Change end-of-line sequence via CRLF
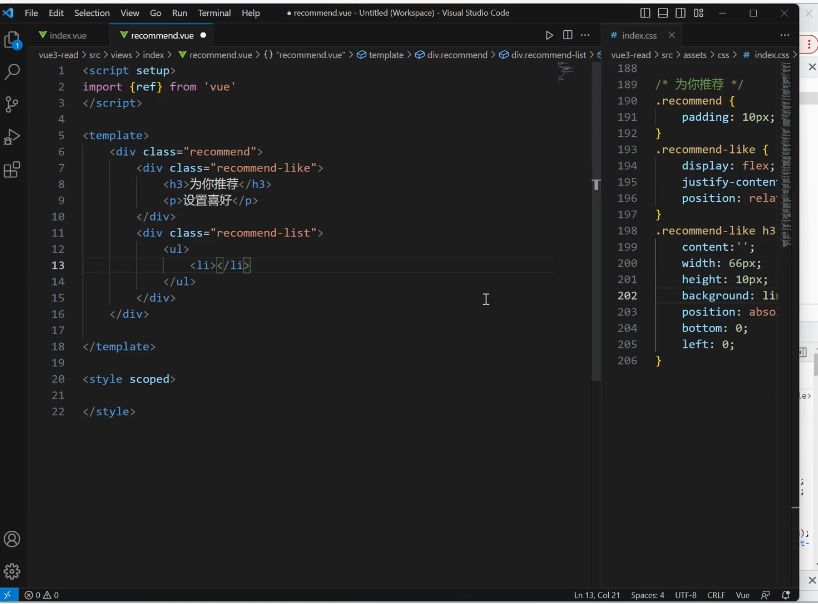Screen dimensions: 818x604 [716, 595]
